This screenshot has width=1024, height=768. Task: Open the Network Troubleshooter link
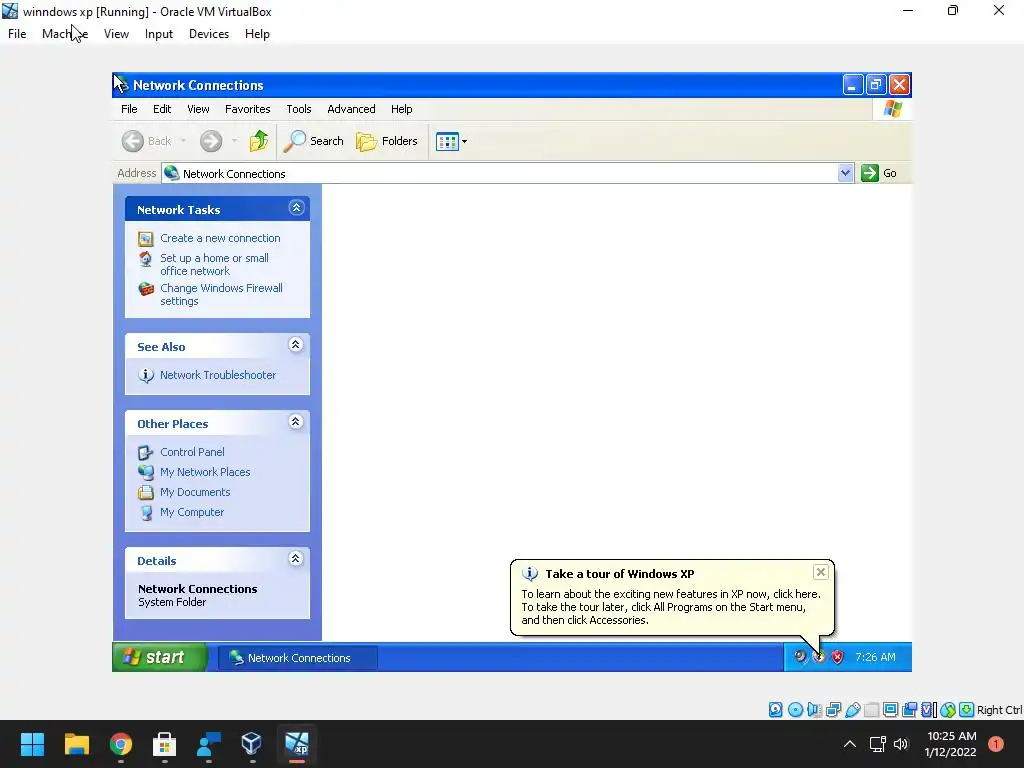coord(218,375)
